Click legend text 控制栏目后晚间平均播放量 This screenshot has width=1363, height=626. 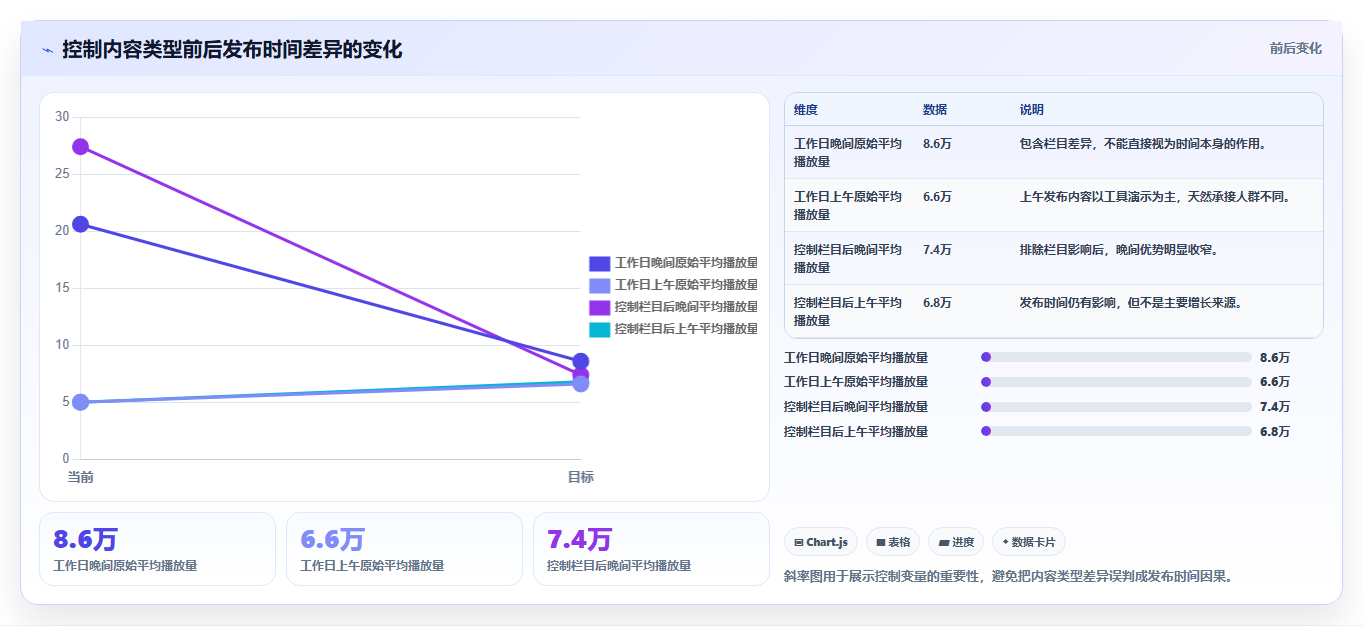pyautogui.click(x=686, y=307)
